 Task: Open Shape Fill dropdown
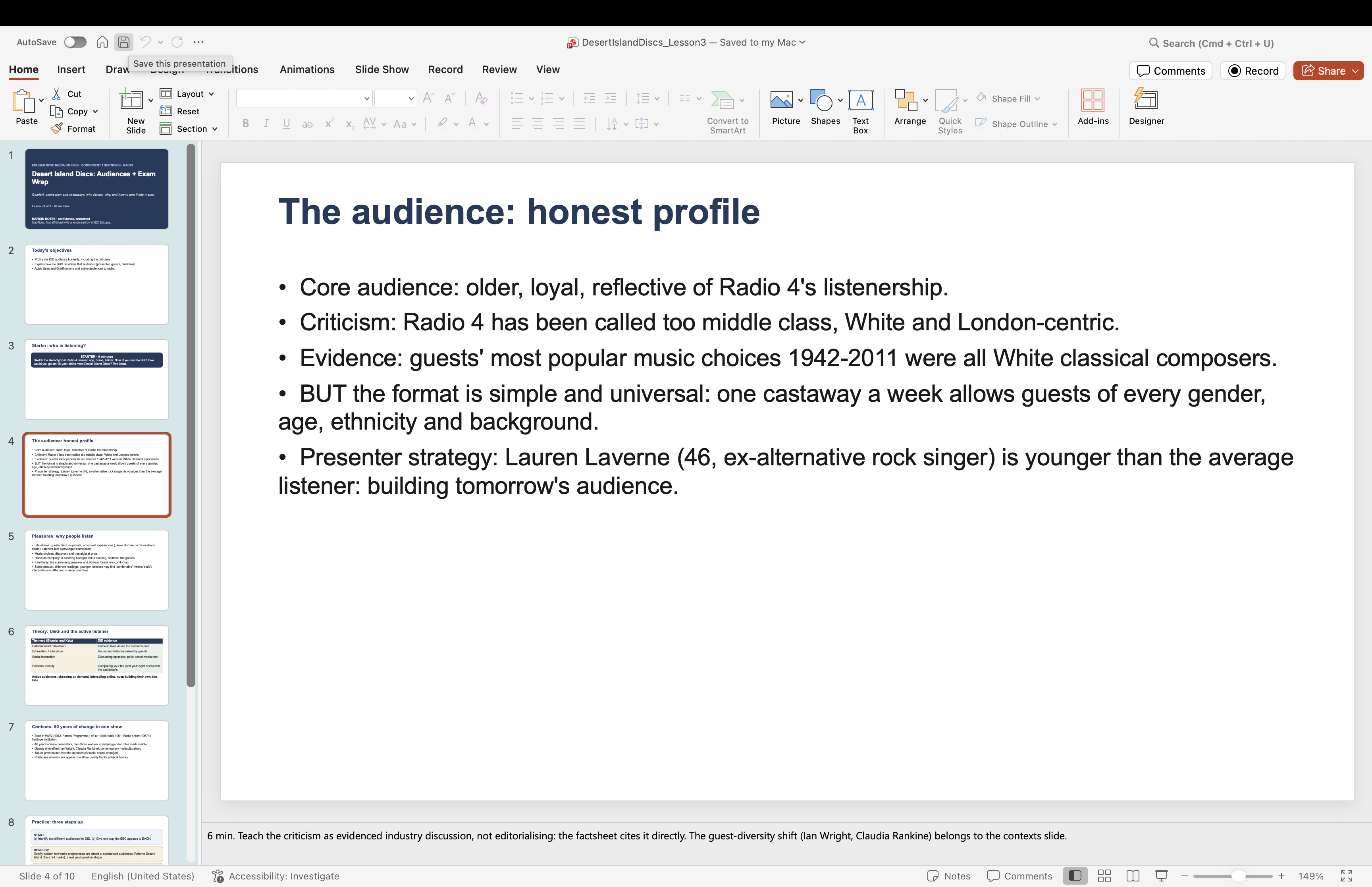click(x=1008, y=98)
